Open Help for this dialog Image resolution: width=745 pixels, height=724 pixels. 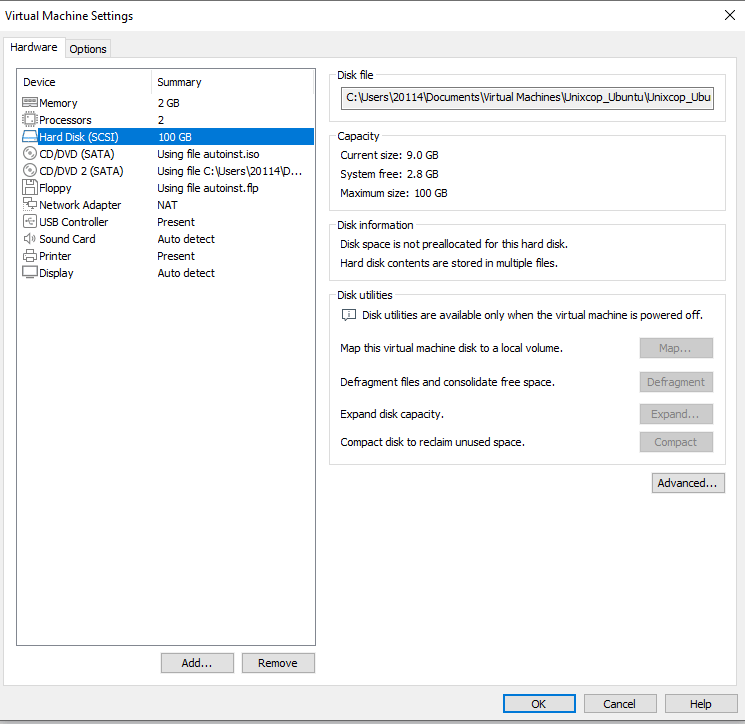coord(701,704)
